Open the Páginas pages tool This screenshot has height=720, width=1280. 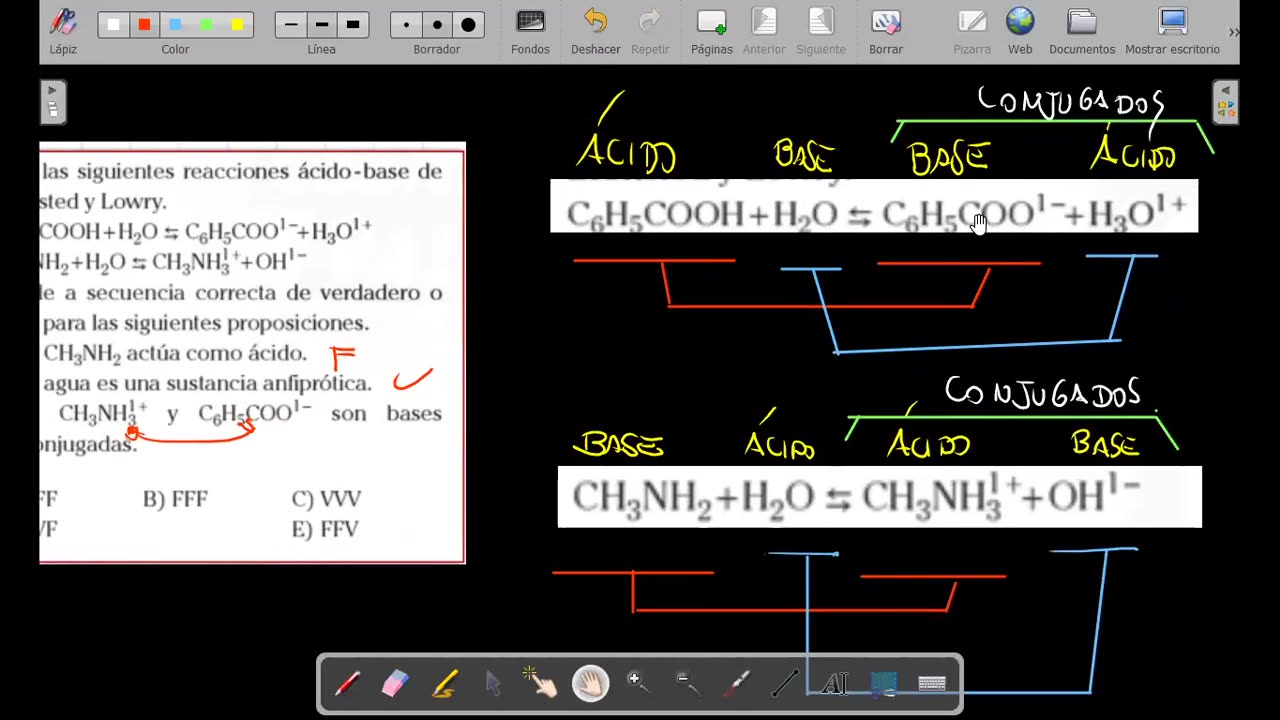click(711, 31)
